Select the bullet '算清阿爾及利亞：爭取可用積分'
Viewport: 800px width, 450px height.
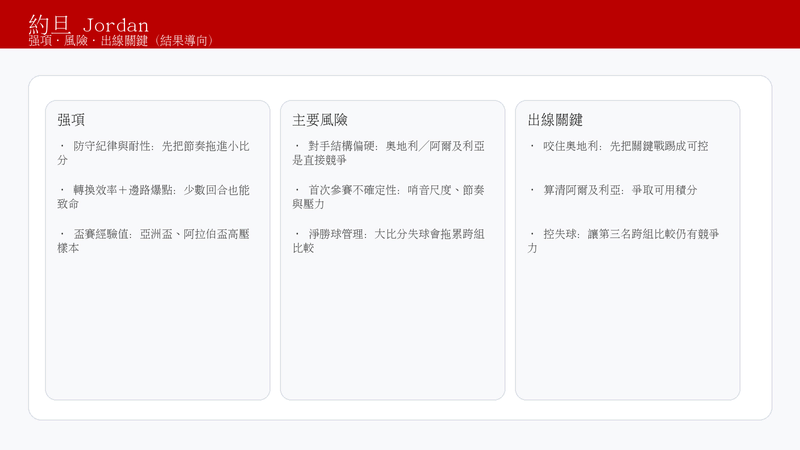tap(613, 190)
